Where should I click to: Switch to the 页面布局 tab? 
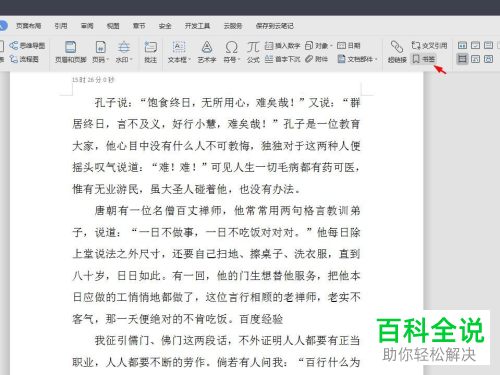[28, 26]
